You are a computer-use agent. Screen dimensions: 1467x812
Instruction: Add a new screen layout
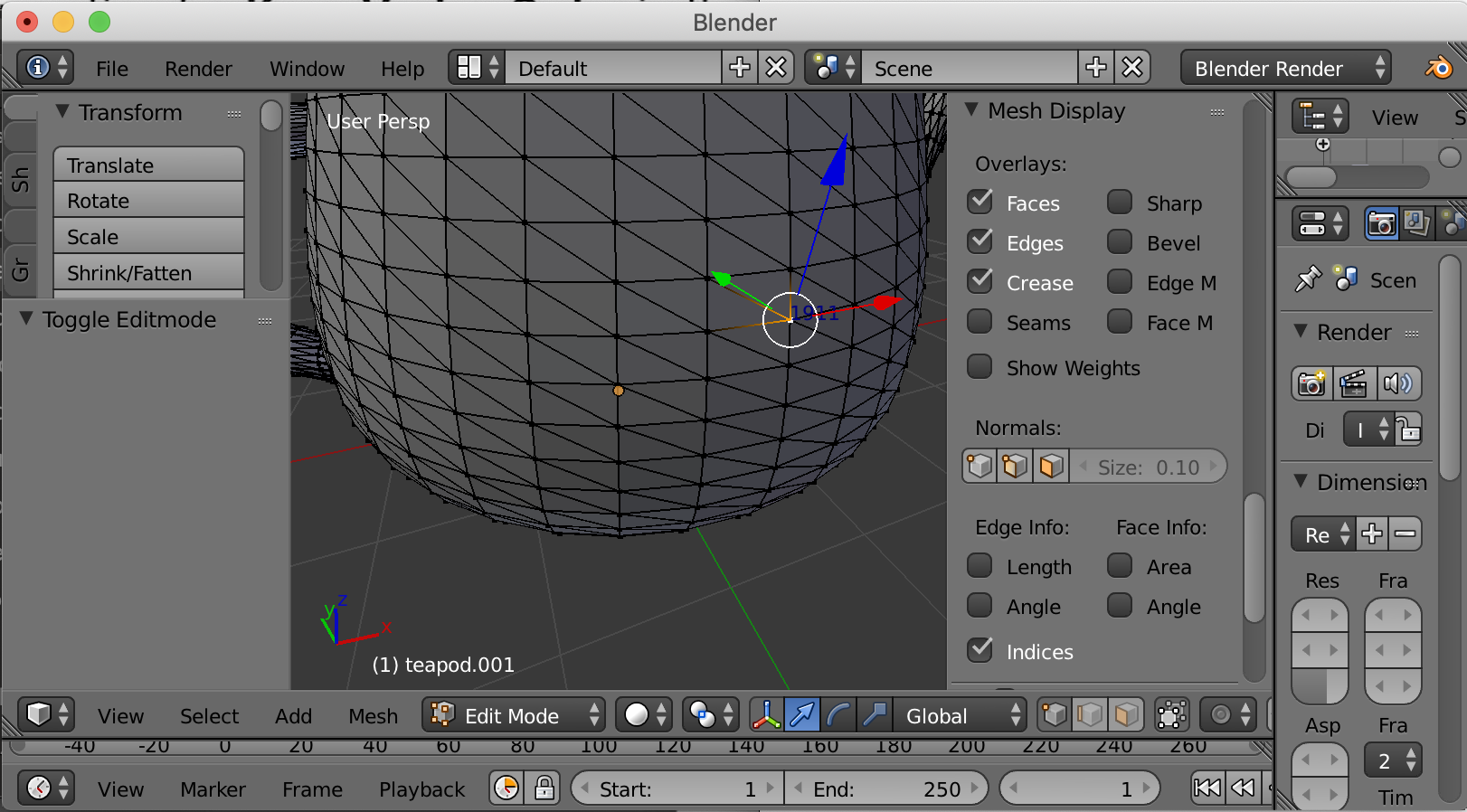(740, 68)
